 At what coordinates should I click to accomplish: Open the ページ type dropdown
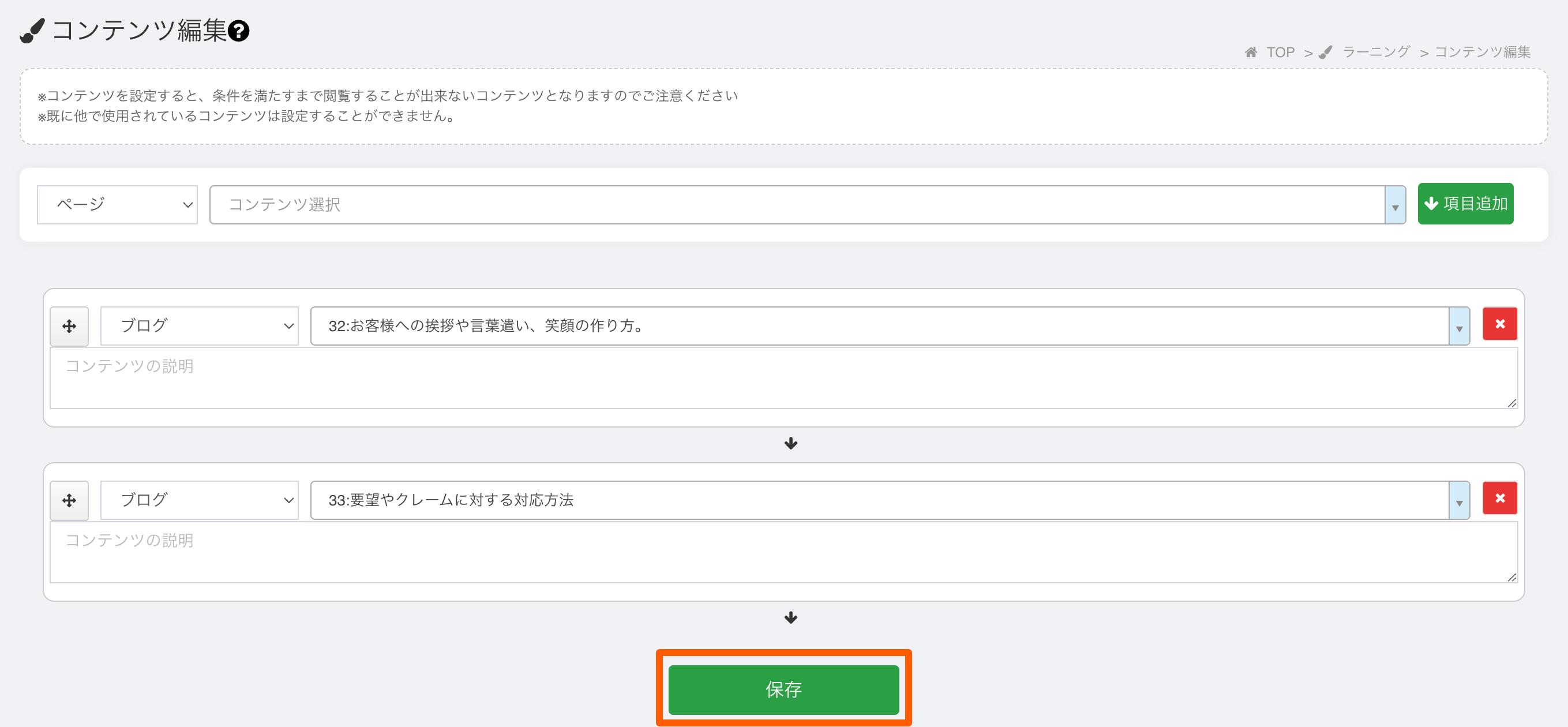[x=118, y=205]
